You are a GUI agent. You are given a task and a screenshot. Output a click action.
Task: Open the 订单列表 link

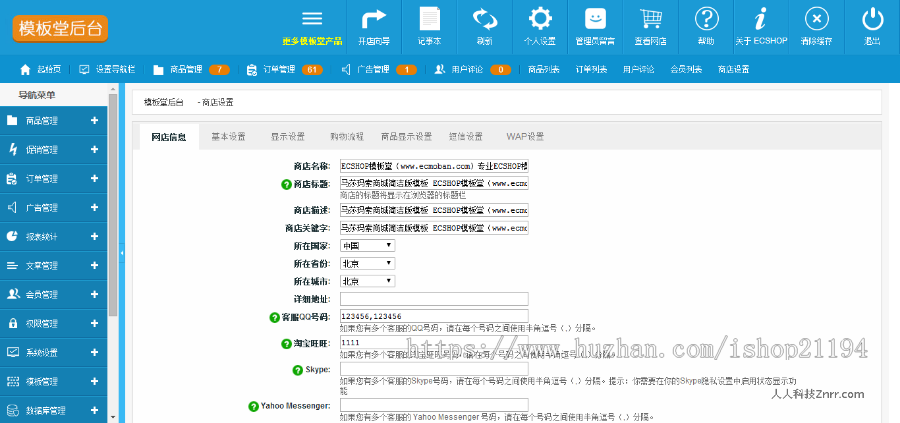[591, 69]
